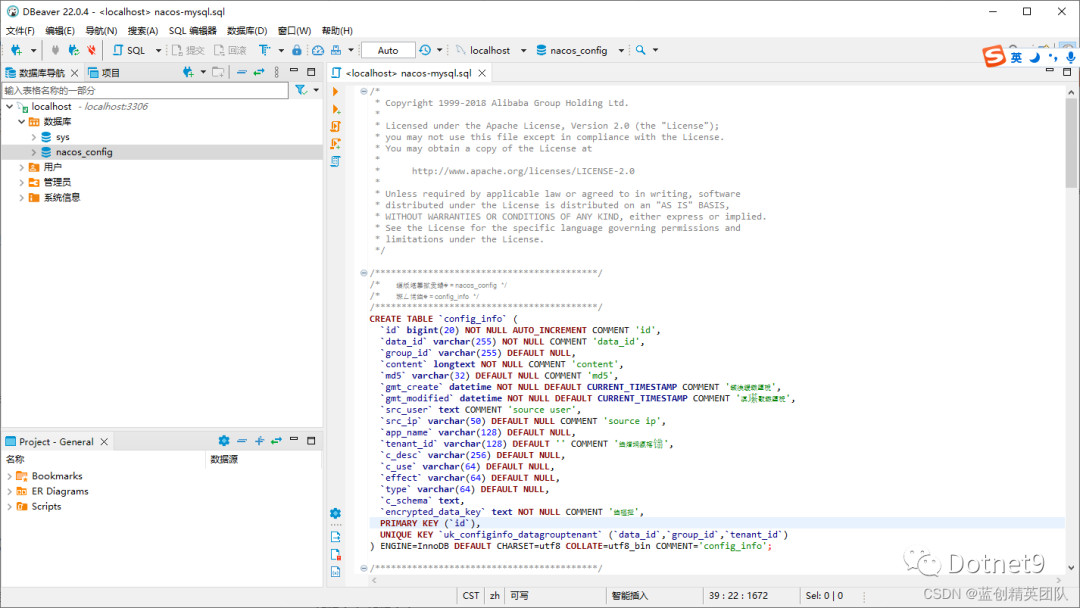Execute SQL in new tab icon
This screenshot has height=608, width=1080.
[335, 109]
